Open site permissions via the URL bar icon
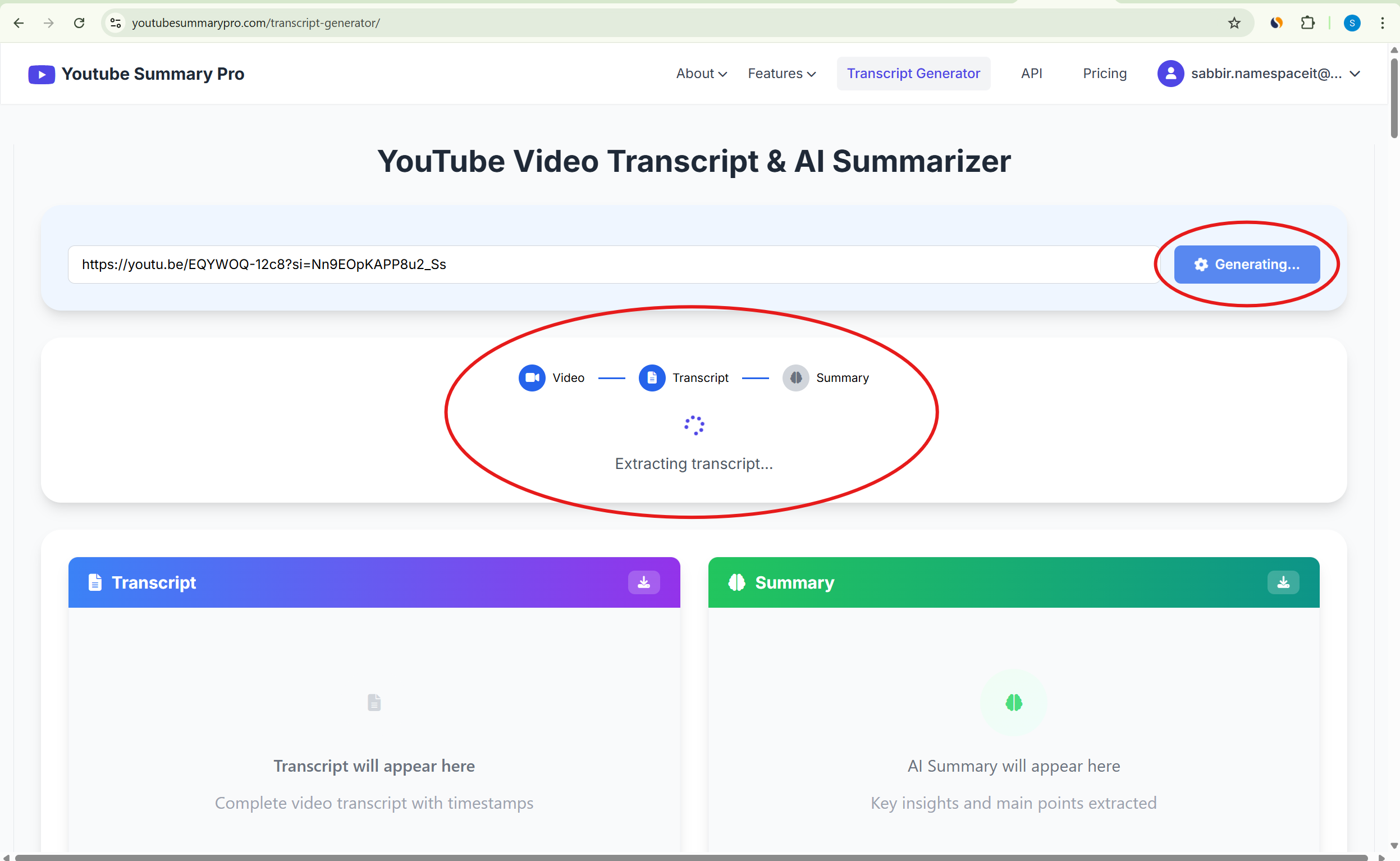 tap(116, 23)
